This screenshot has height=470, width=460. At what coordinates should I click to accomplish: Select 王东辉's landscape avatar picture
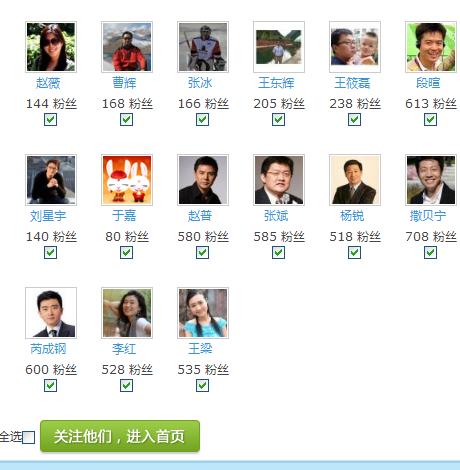pyautogui.click(x=279, y=47)
